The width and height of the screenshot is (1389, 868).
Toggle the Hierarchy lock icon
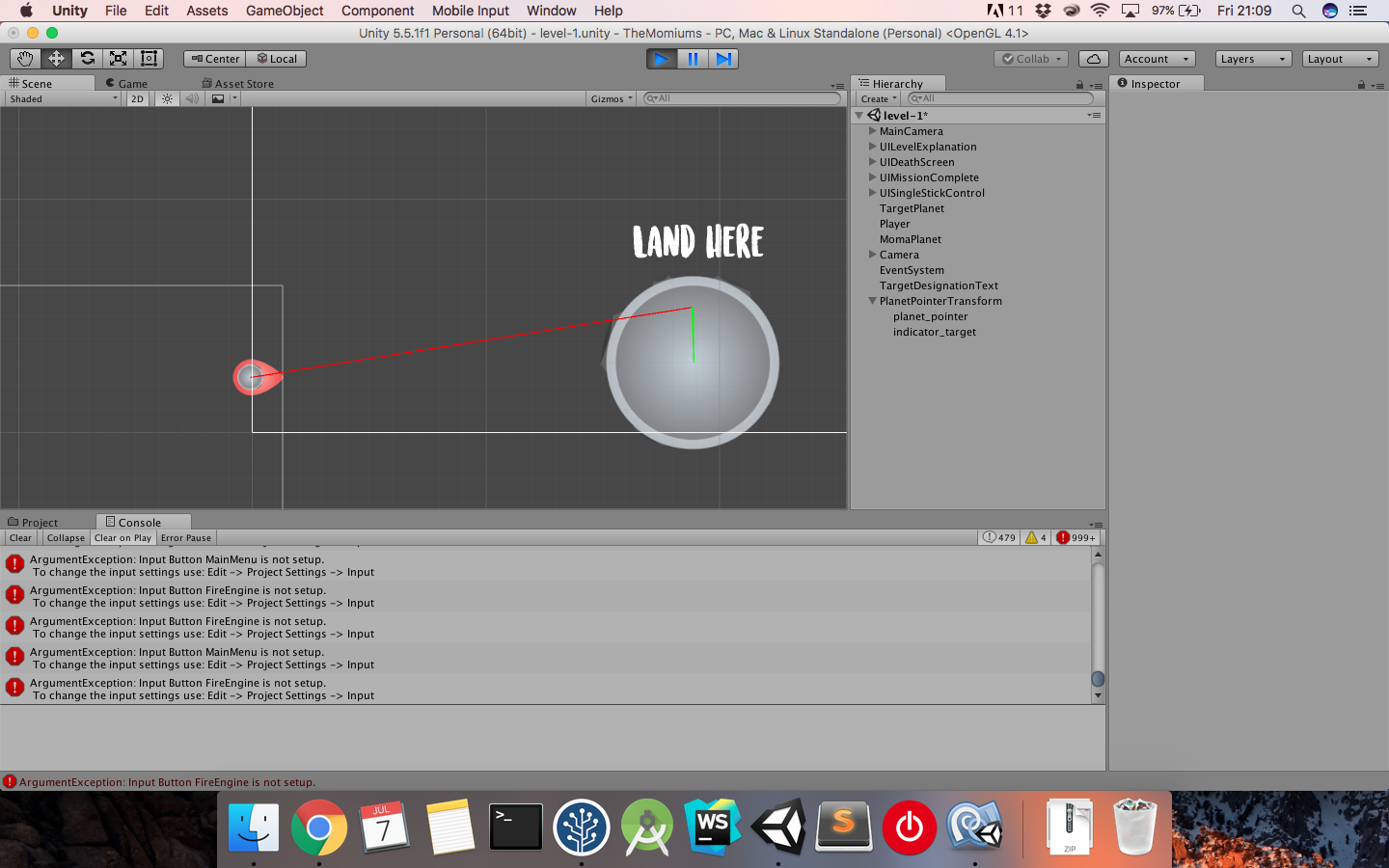point(1079,85)
